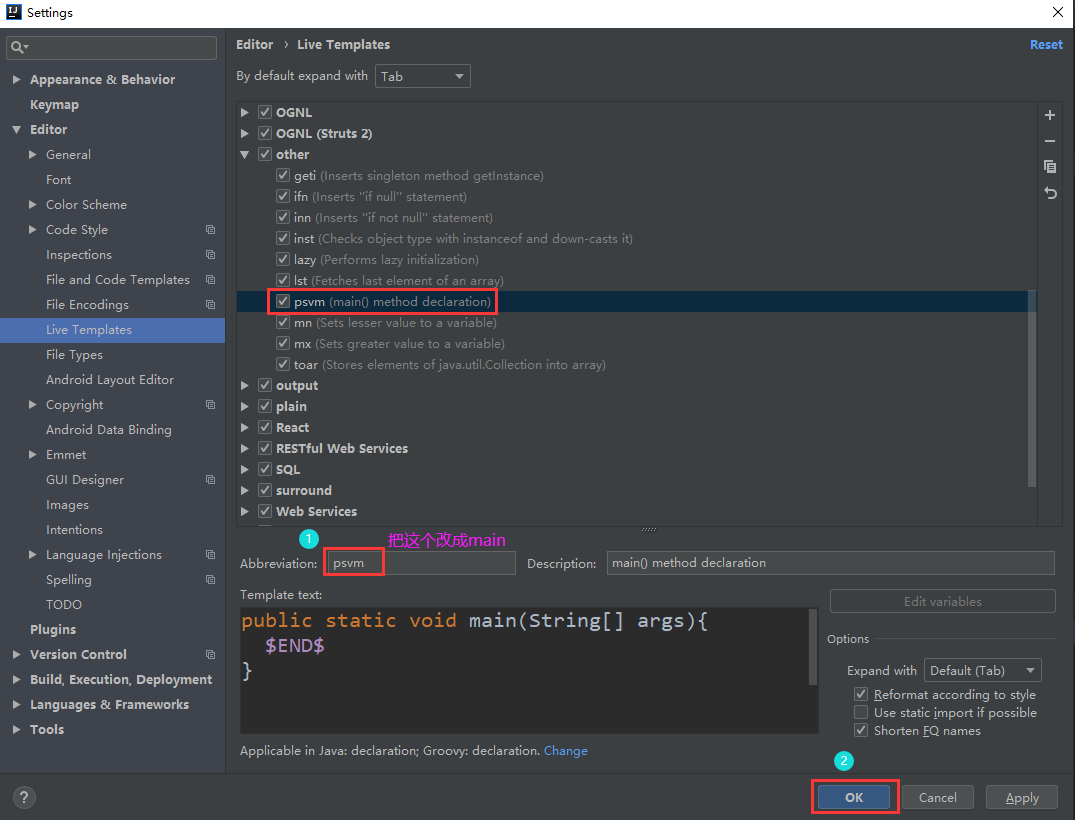Open the help question mark button
Image resolution: width=1075 pixels, height=820 pixels.
(24, 797)
